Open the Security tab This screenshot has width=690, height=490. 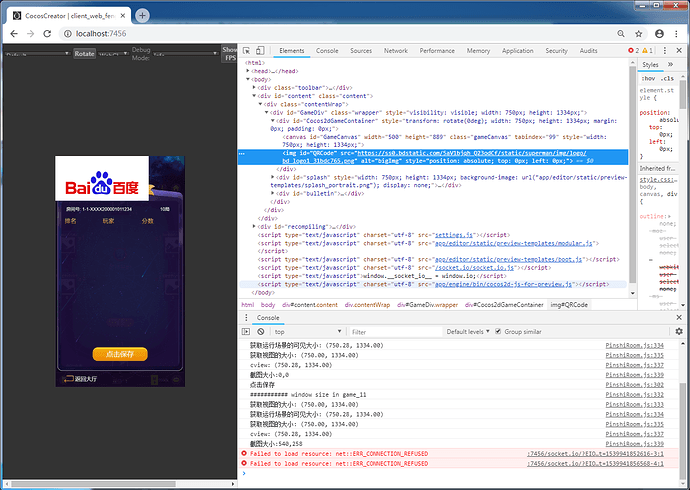point(556,51)
